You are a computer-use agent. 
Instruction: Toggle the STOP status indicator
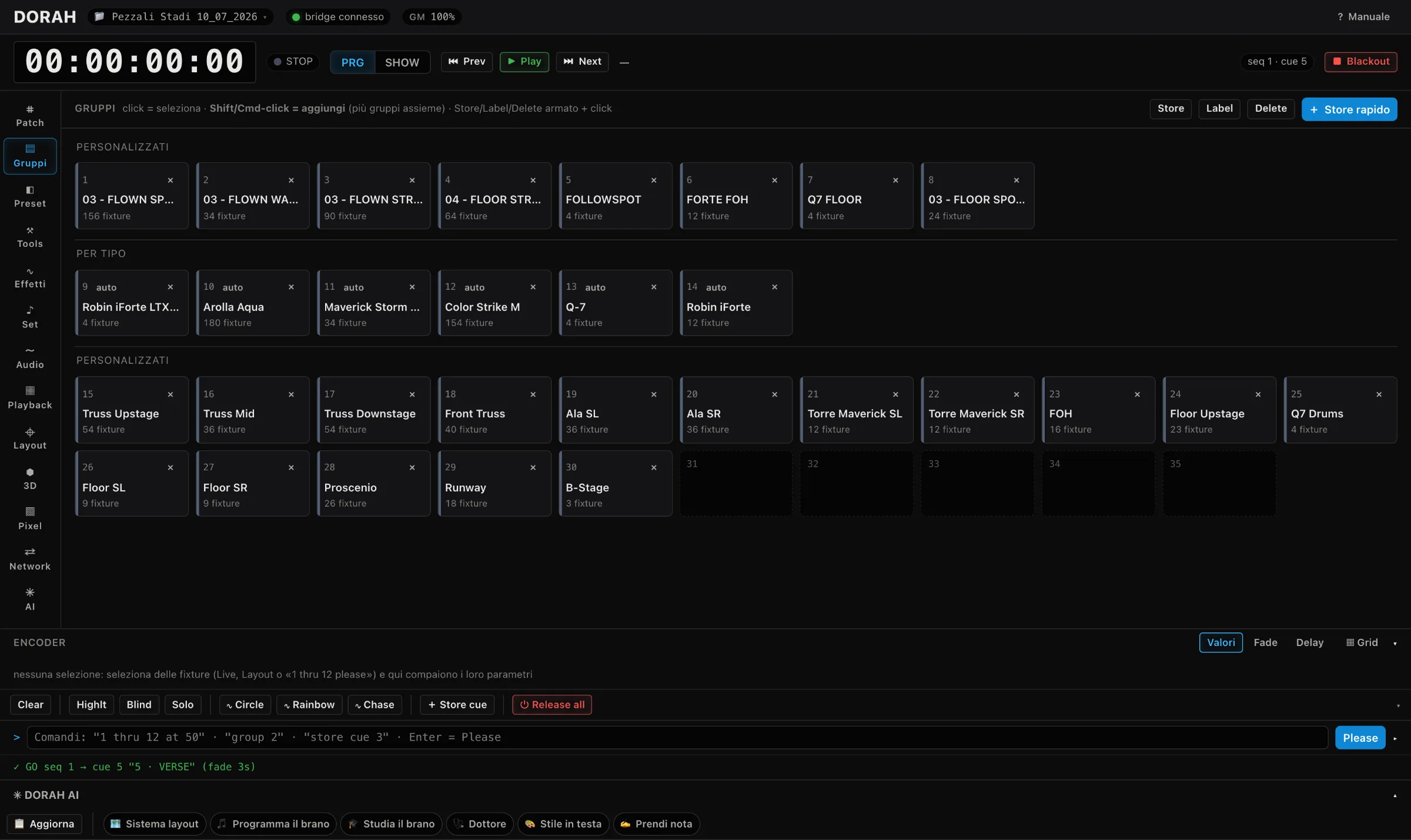[x=293, y=62]
